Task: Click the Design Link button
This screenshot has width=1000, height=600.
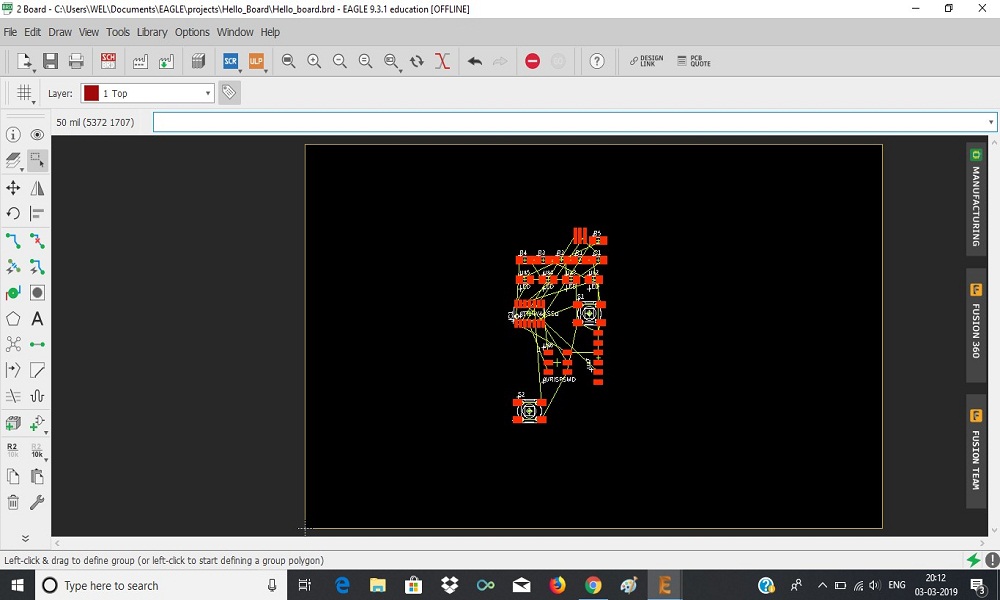Action: (646, 61)
